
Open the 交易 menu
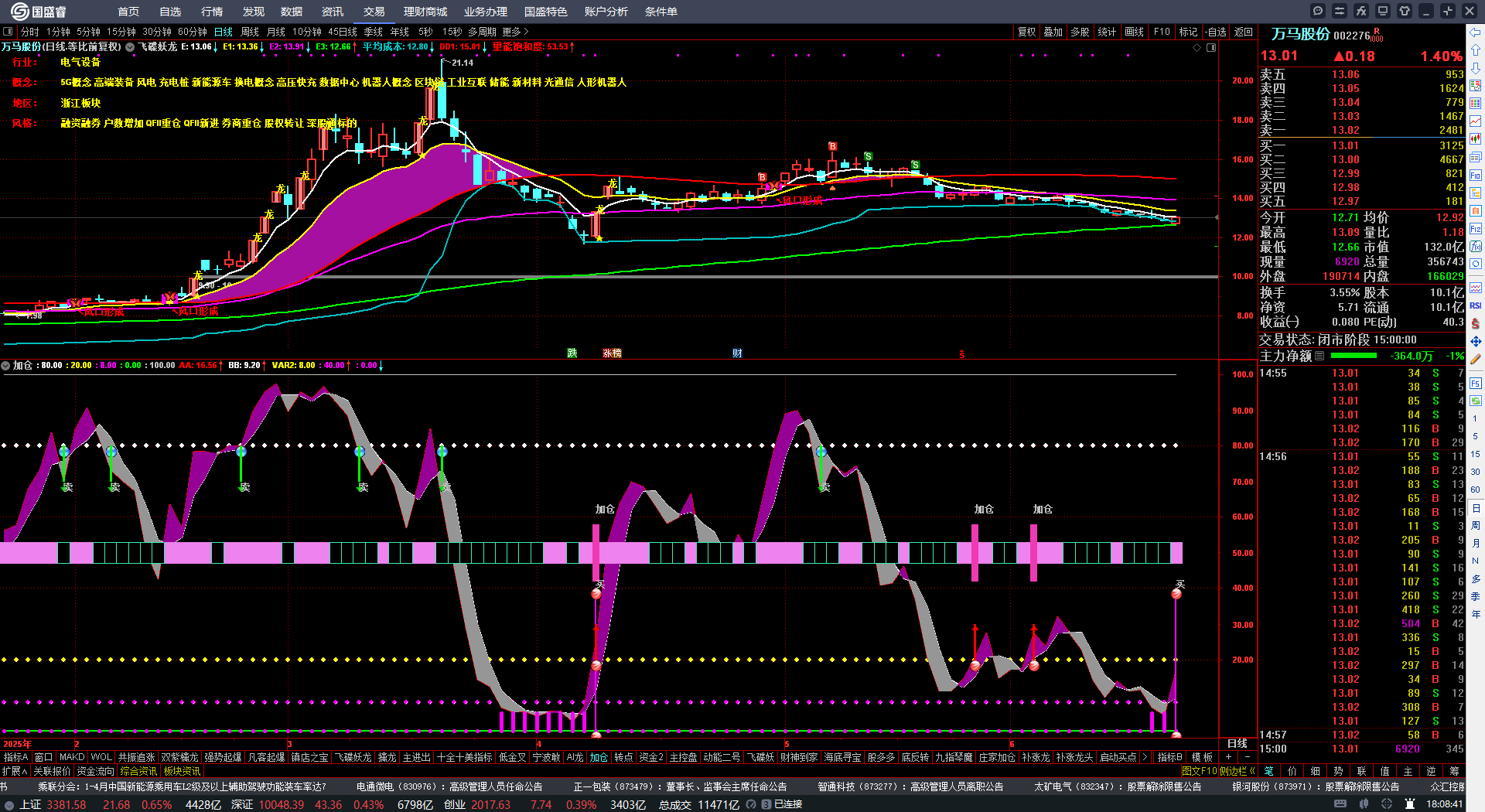(374, 12)
